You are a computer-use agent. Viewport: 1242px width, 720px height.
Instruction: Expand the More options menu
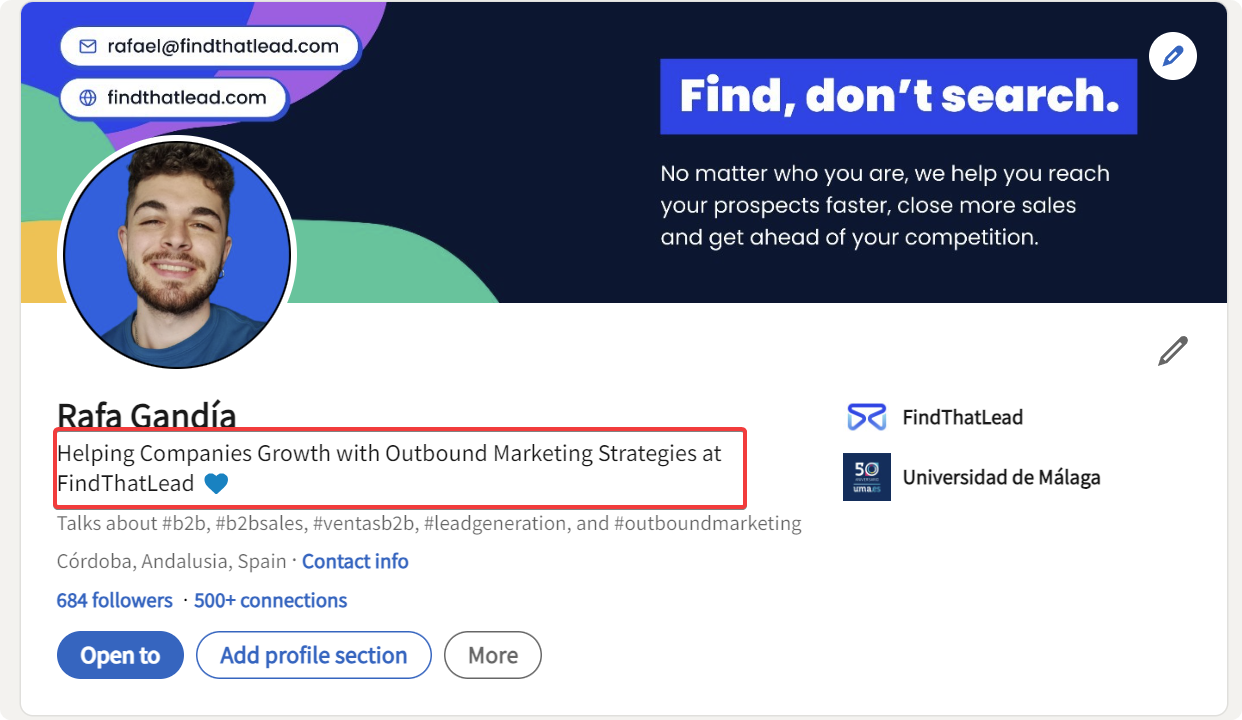click(x=492, y=655)
